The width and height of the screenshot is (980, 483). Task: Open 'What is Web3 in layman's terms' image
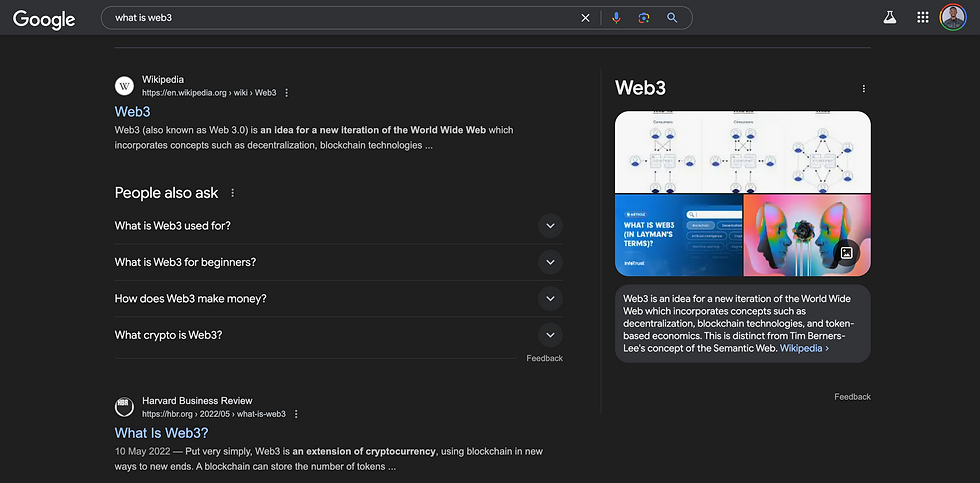click(x=679, y=235)
